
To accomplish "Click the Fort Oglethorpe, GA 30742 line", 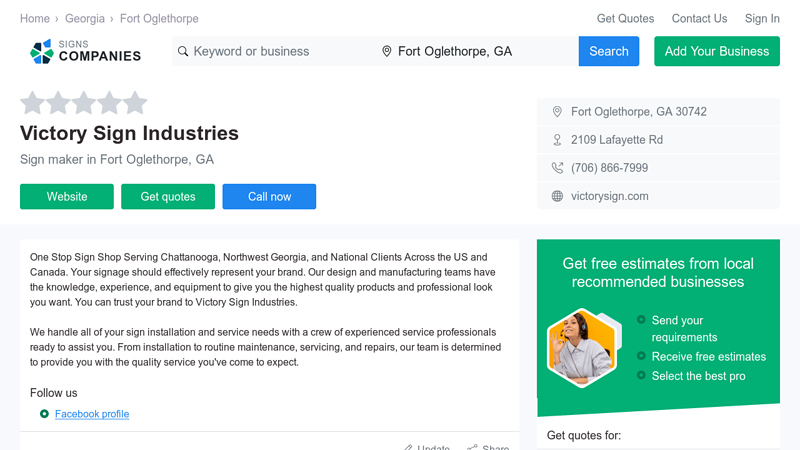I will tap(639, 112).
